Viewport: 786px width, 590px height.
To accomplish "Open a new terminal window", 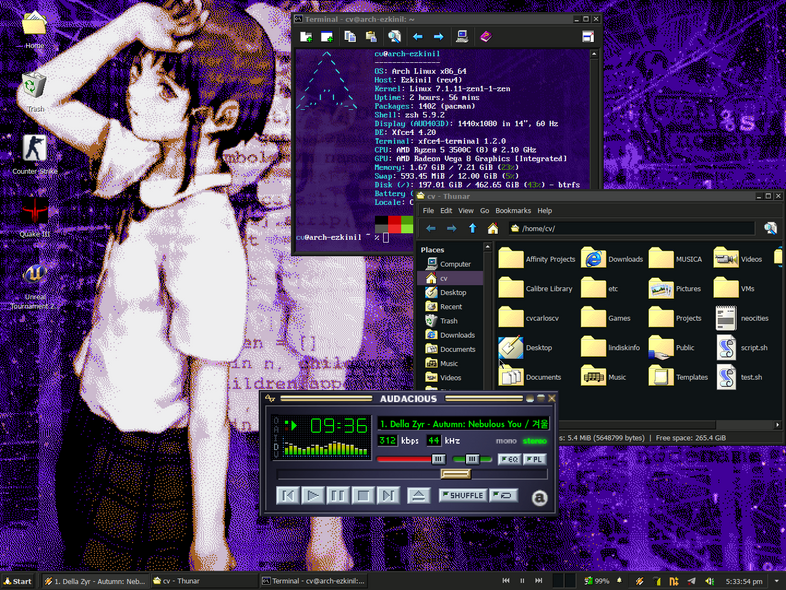I will coord(327,37).
